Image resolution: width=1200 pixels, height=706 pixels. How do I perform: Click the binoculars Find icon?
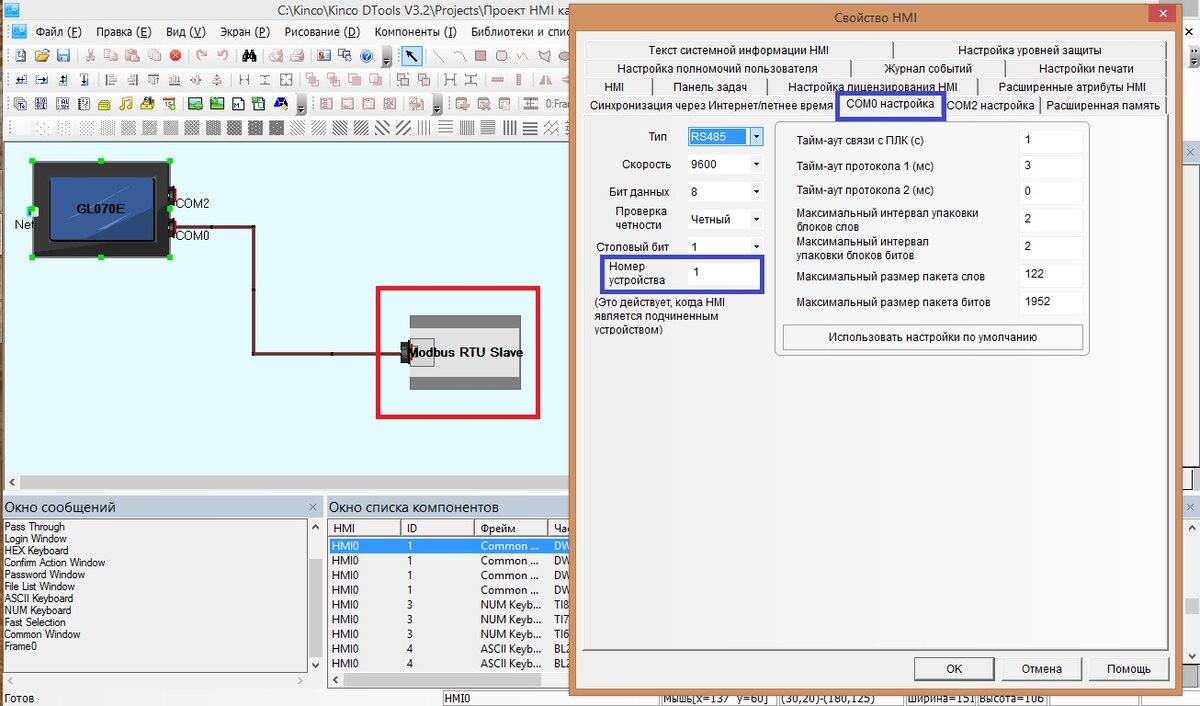coord(249,56)
